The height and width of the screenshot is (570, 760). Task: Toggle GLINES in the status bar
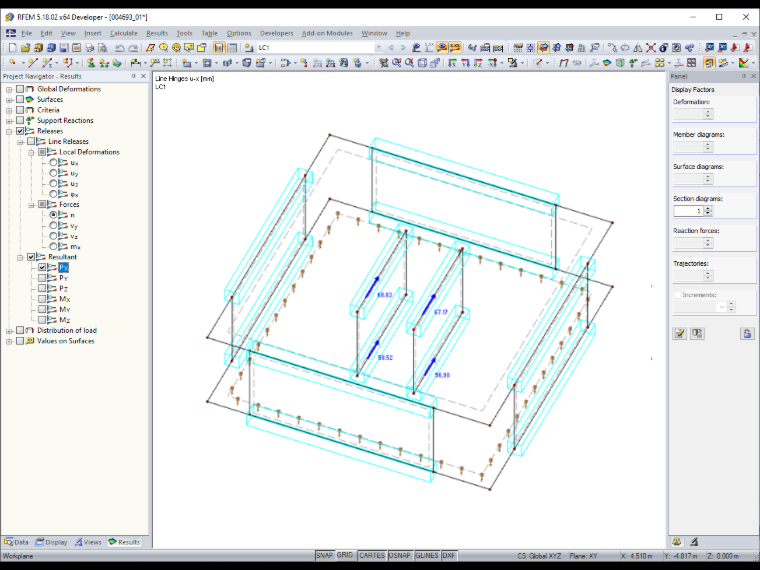(427, 555)
